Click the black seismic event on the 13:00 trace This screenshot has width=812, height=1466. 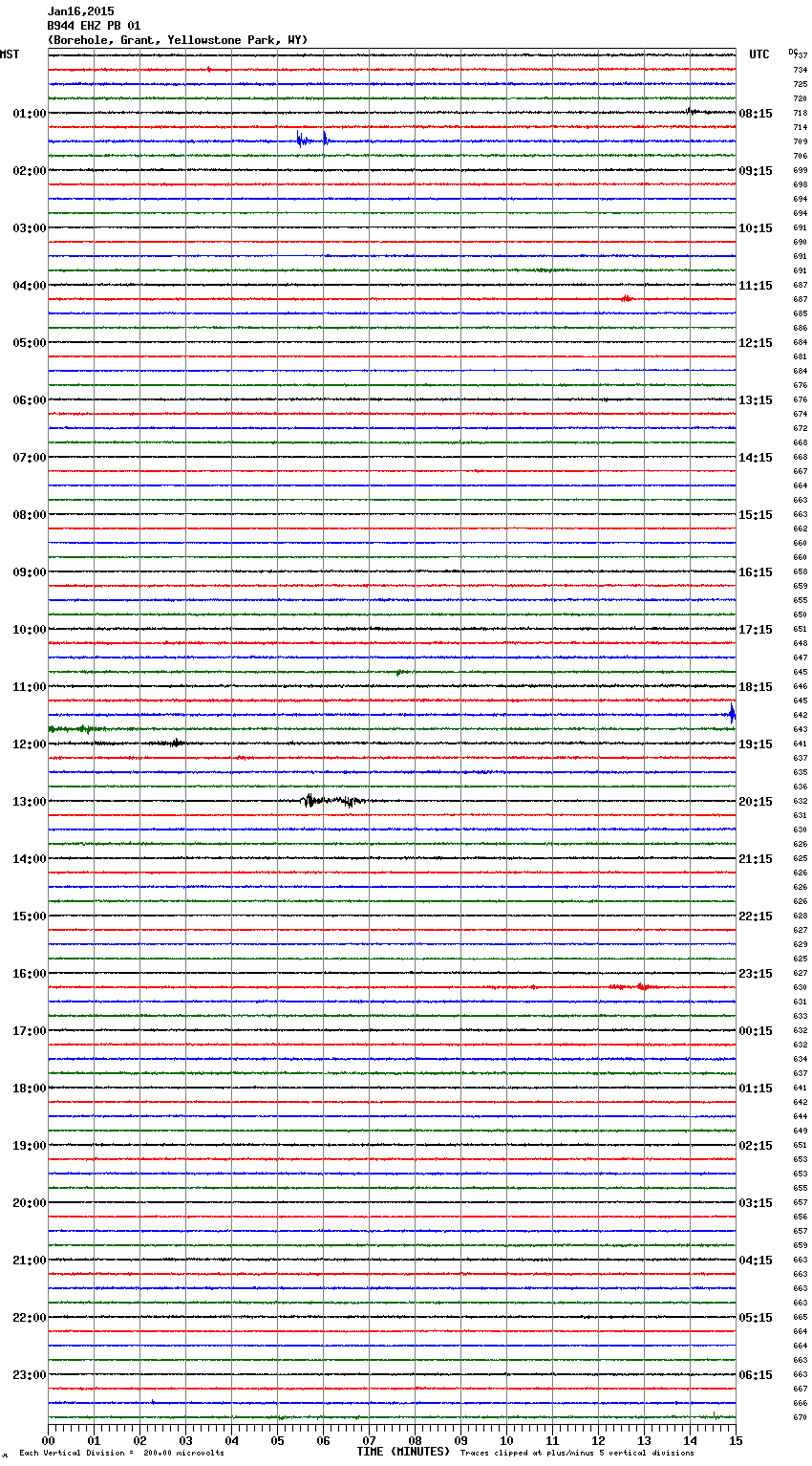[x=331, y=801]
